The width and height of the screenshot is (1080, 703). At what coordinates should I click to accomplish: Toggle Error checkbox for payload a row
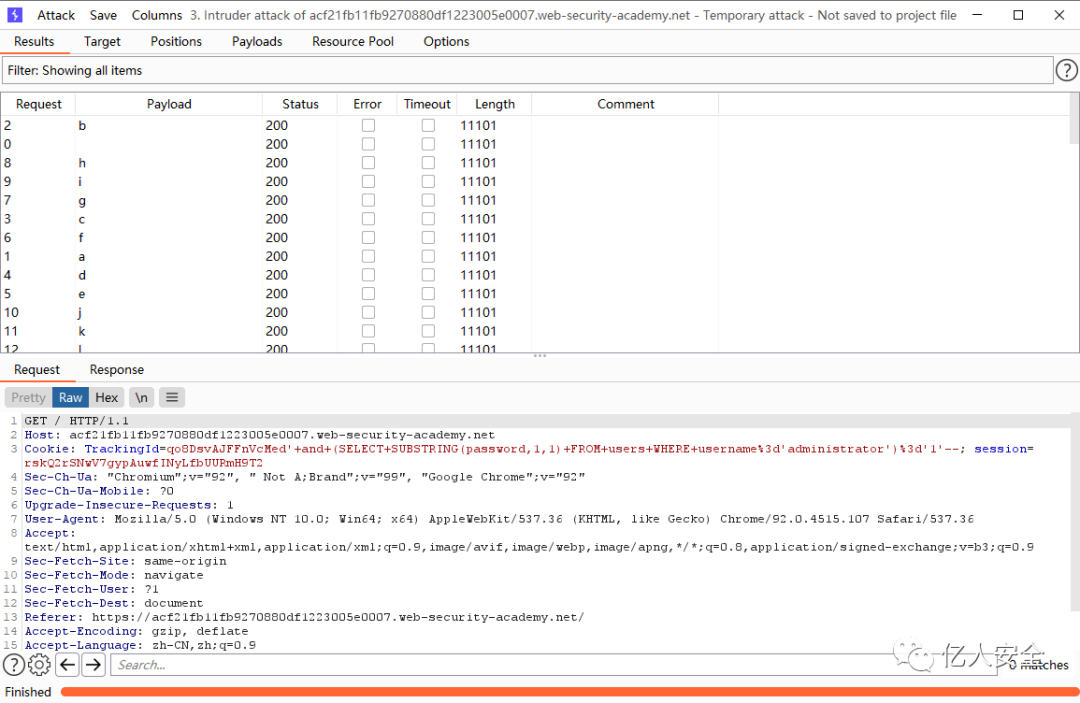368,256
